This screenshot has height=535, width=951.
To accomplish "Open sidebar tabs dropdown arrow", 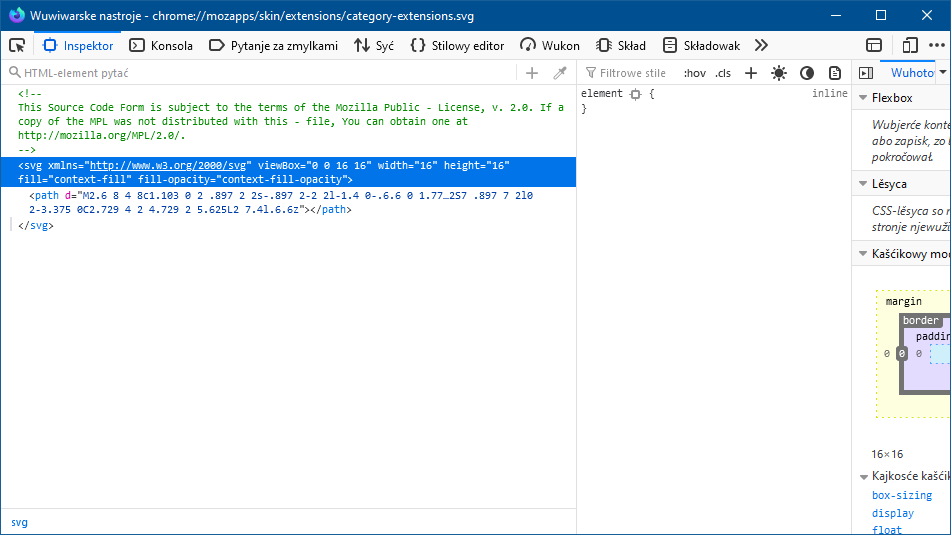I will (x=943, y=73).
